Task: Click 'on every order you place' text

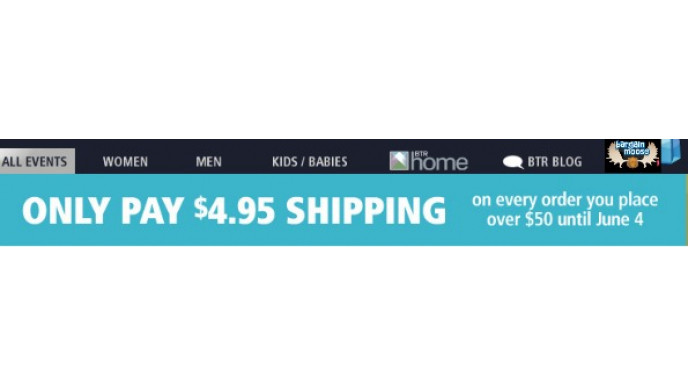Action: [565, 200]
